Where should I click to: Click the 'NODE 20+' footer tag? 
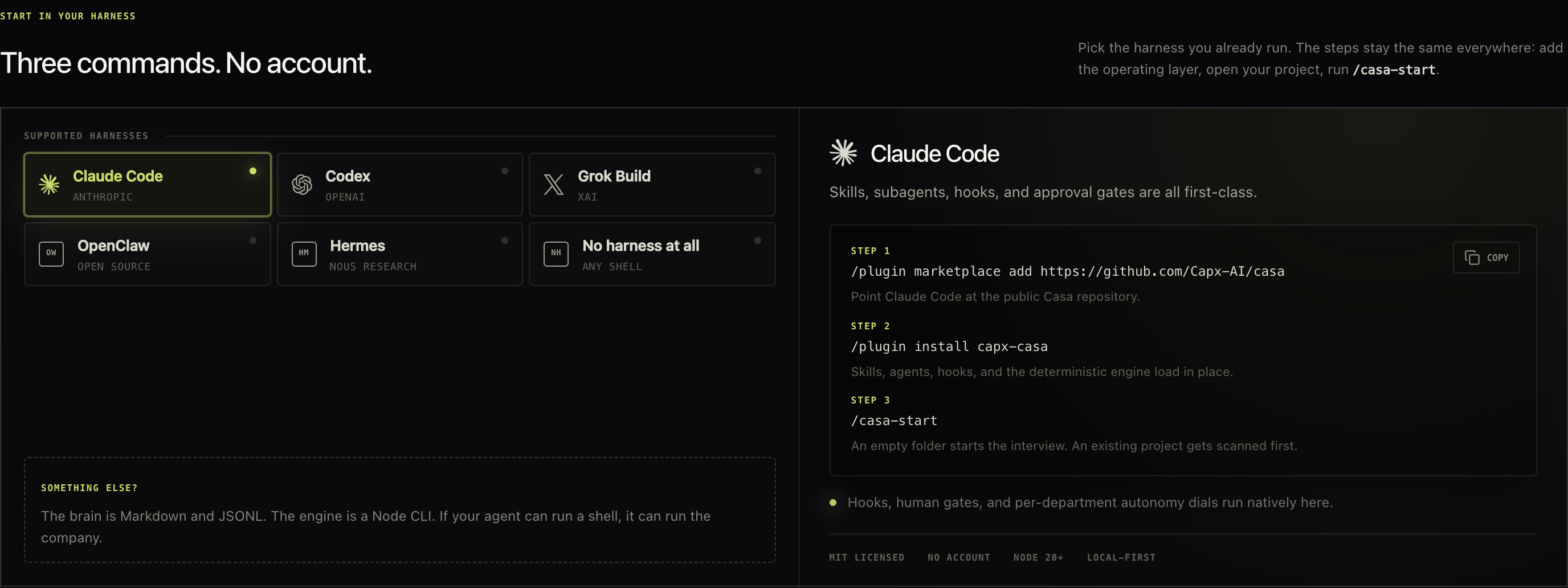coord(1039,558)
